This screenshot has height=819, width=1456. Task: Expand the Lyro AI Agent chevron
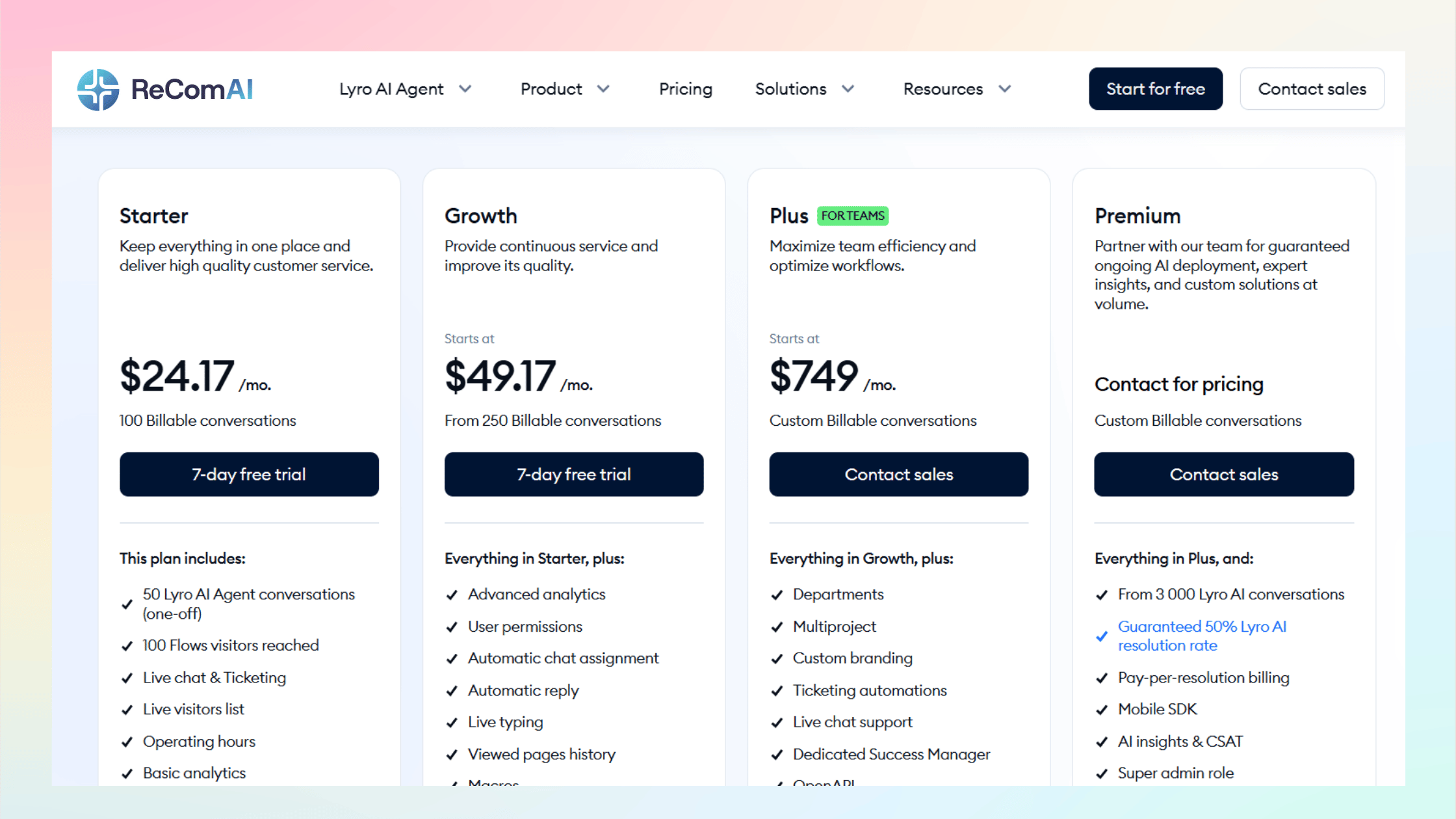click(465, 89)
